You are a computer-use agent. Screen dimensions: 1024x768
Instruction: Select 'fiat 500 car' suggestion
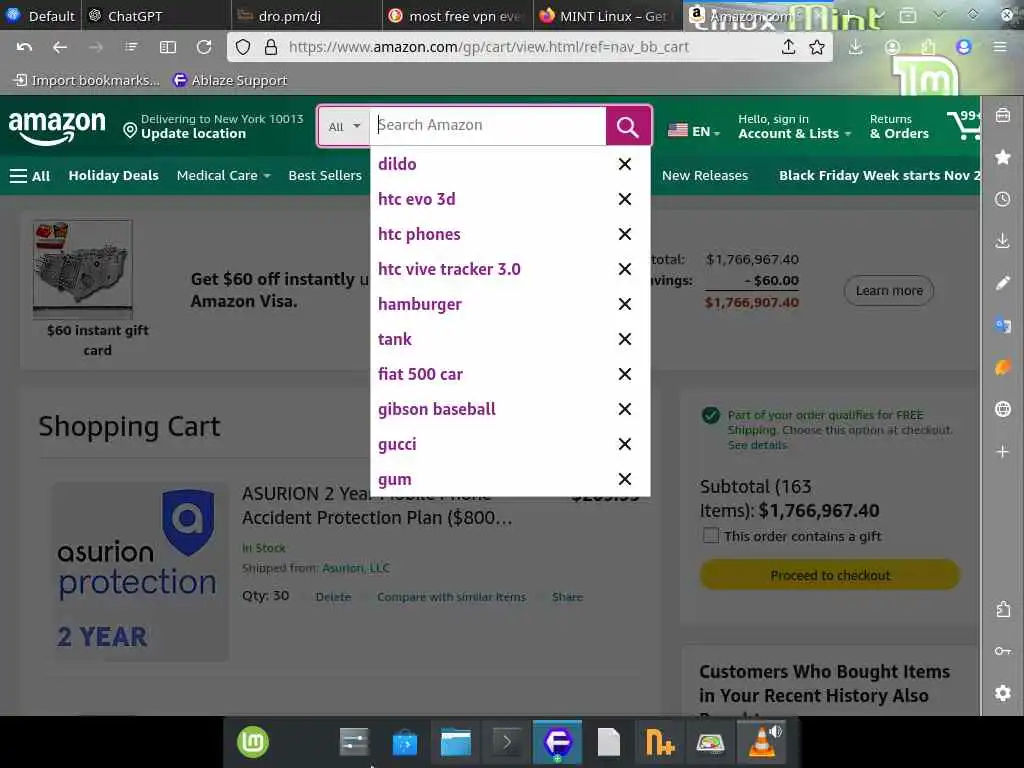[420, 374]
